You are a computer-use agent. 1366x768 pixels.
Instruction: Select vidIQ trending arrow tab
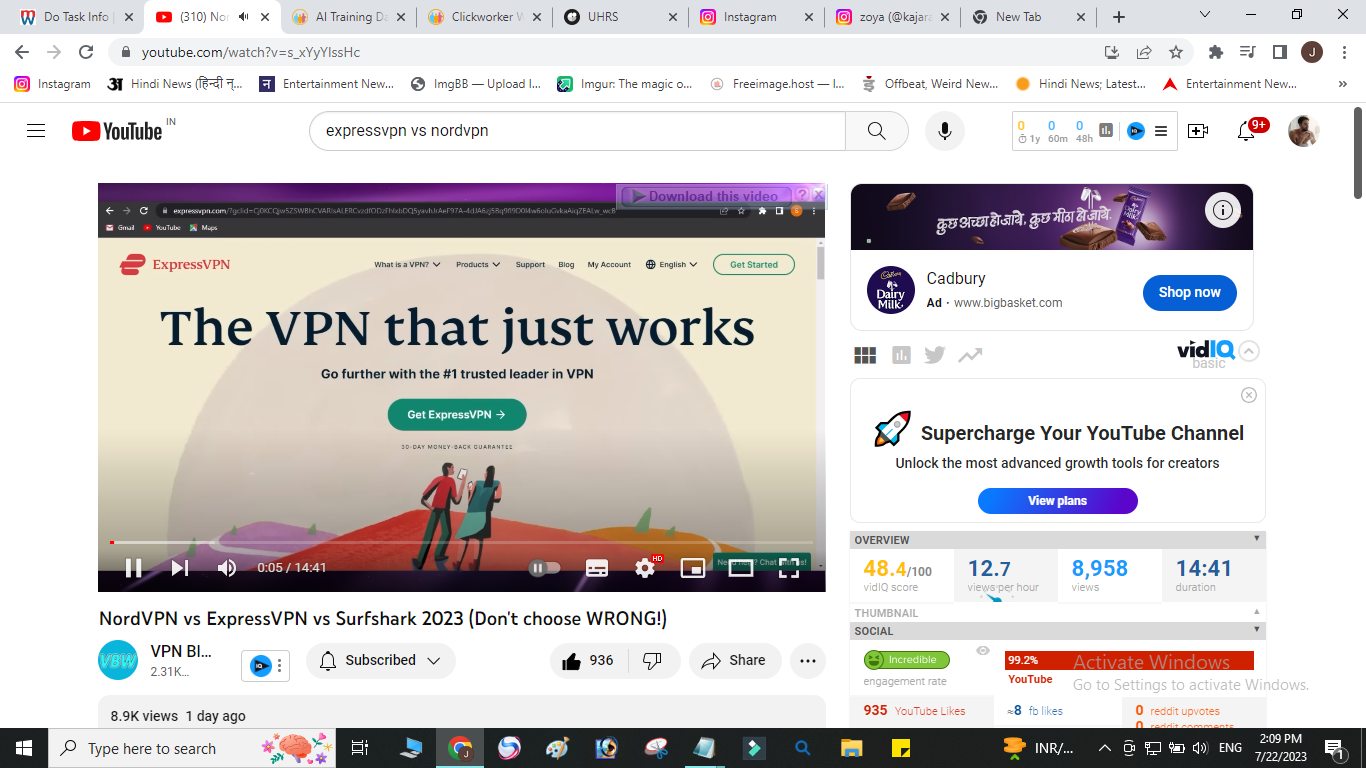pos(969,355)
